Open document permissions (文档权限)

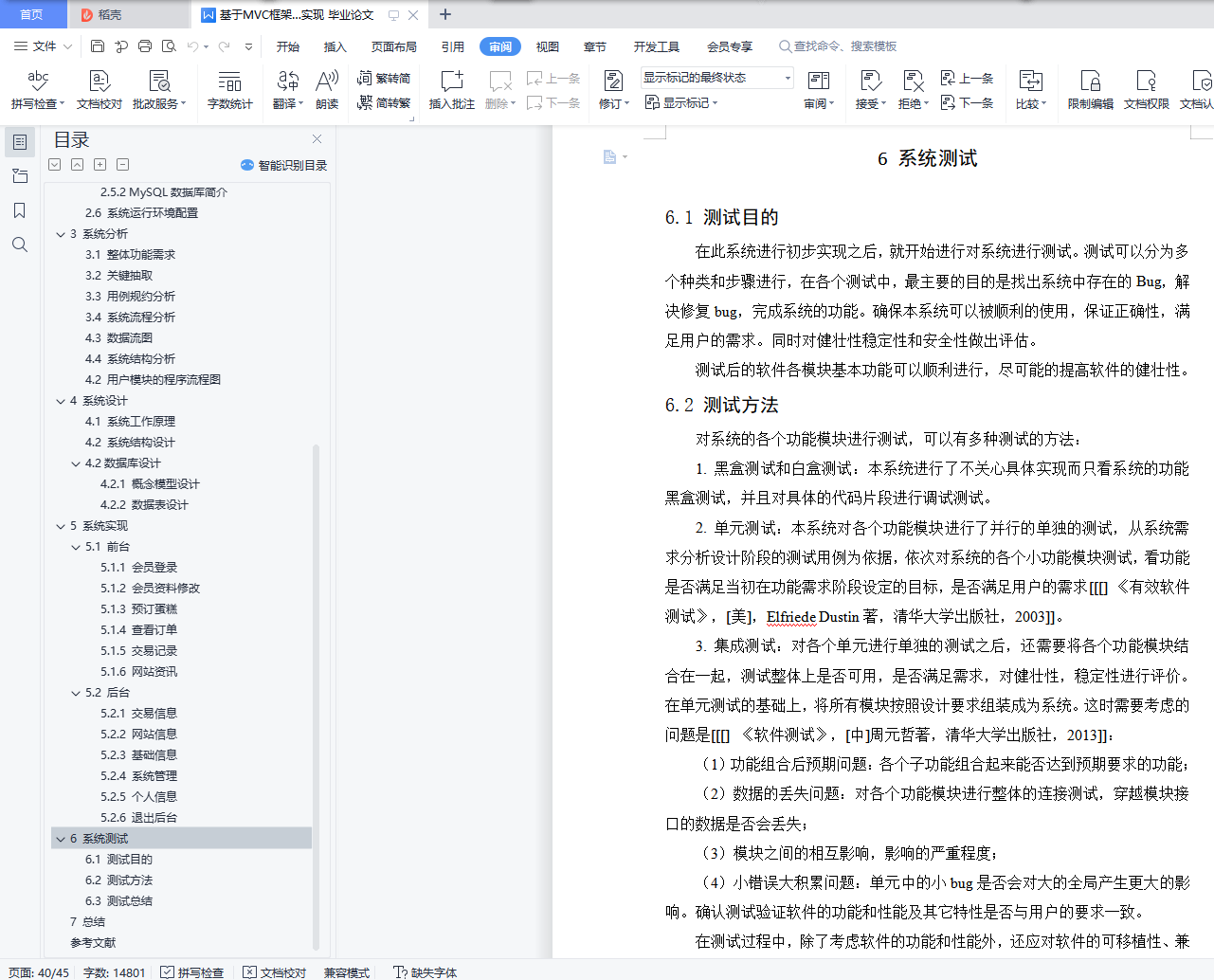1147,90
